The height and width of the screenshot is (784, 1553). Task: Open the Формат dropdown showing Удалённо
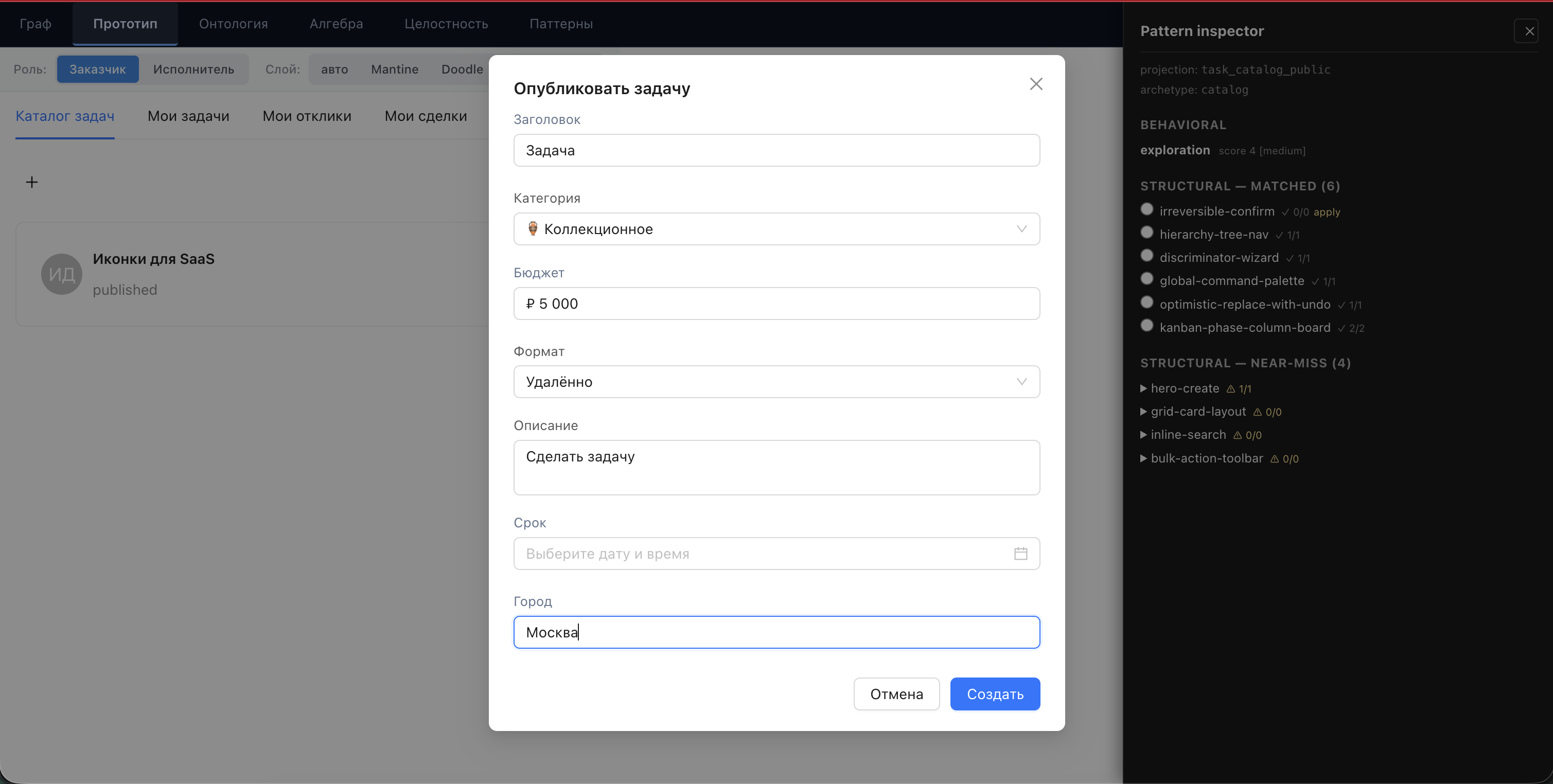coord(776,382)
